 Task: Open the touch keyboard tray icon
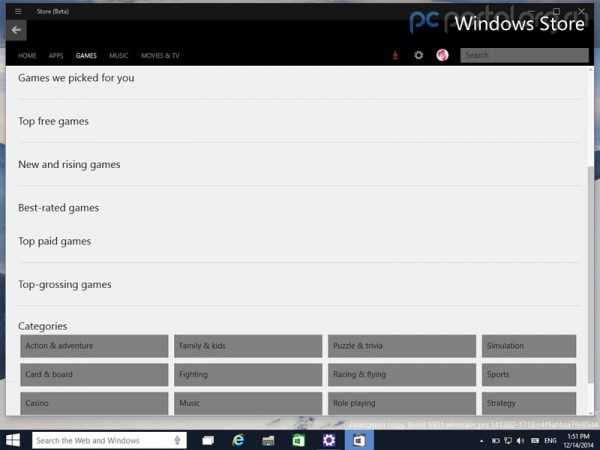click(x=535, y=441)
